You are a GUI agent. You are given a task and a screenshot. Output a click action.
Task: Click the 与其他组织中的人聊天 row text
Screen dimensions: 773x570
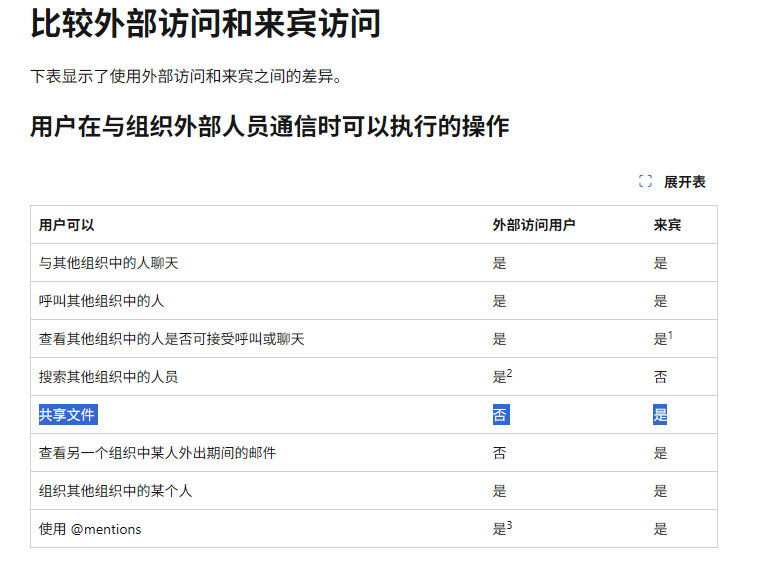pyautogui.click(x=108, y=263)
